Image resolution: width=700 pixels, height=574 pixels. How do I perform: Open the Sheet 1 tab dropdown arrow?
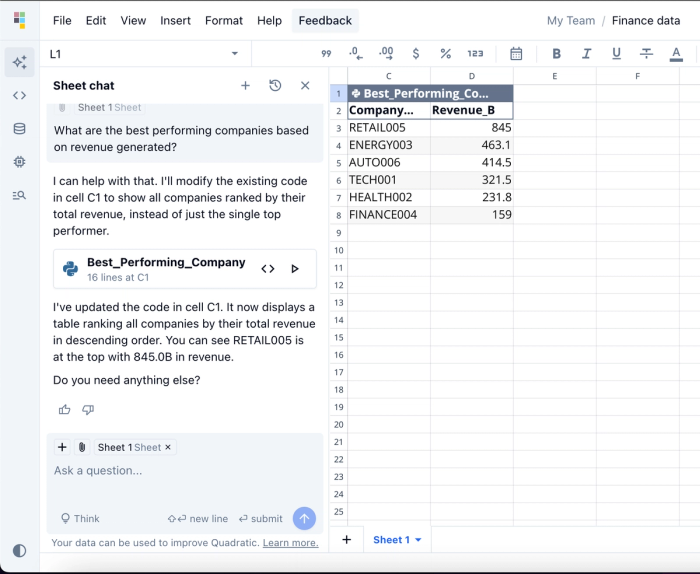click(x=418, y=540)
